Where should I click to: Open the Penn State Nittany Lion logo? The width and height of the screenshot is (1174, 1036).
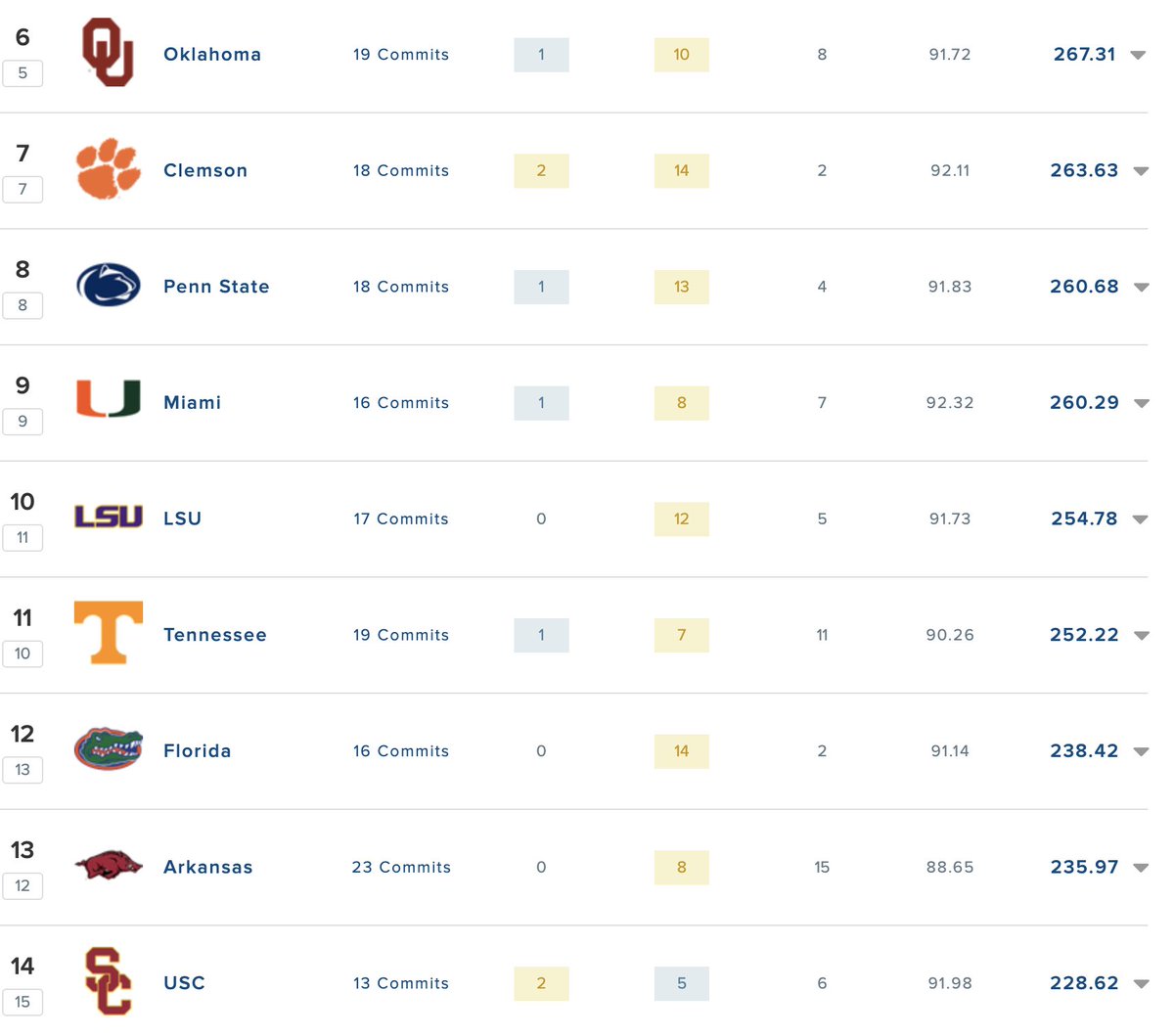(109, 286)
